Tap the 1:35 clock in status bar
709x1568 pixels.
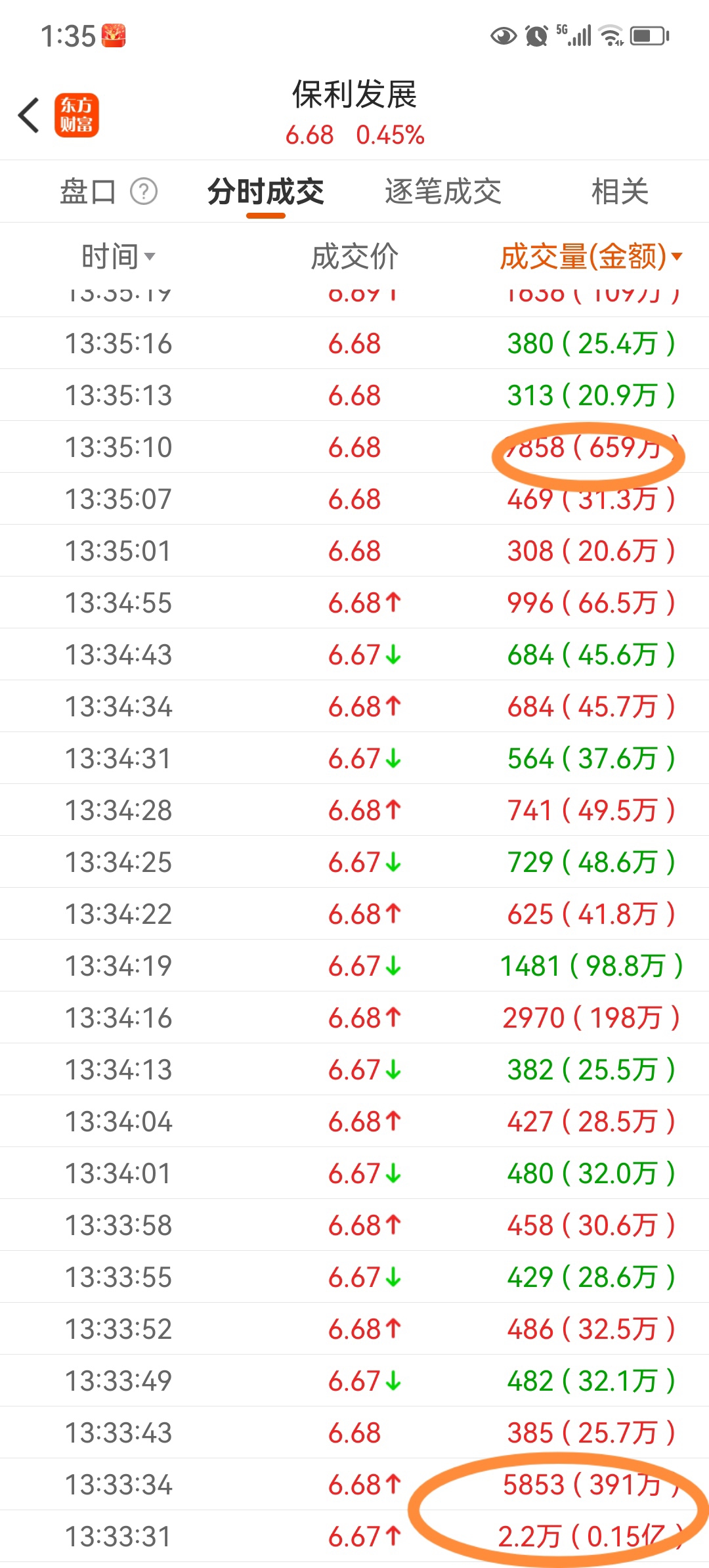(x=68, y=36)
